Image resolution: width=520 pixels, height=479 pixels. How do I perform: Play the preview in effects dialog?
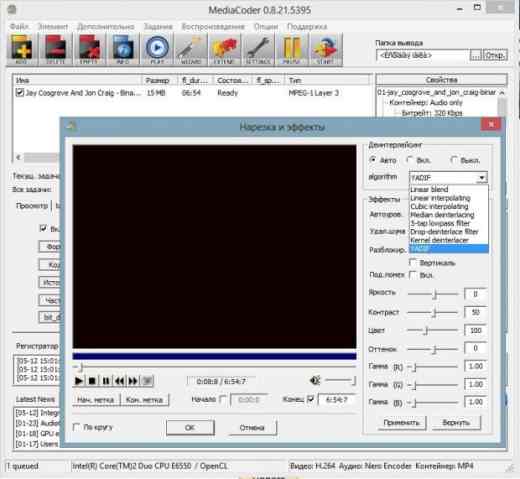click(x=79, y=381)
